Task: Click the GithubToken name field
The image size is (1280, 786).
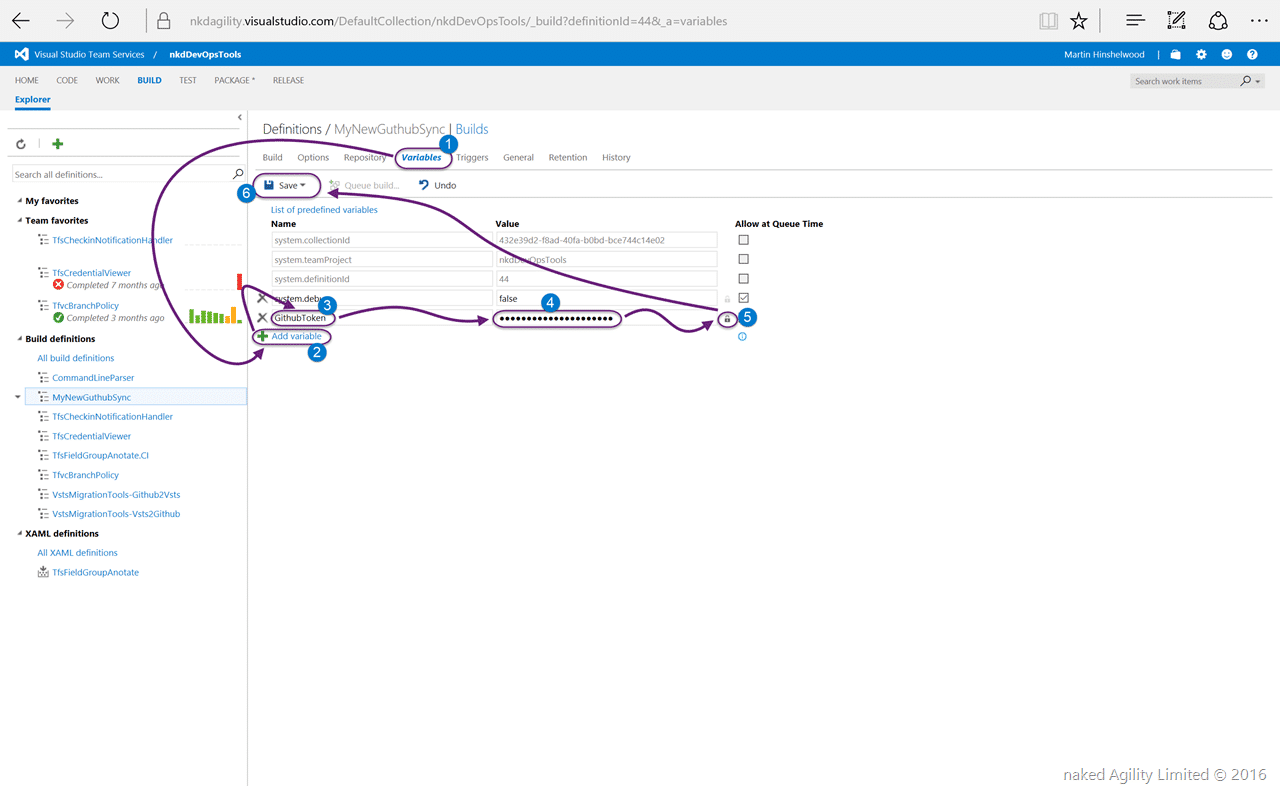Action: pos(381,318)
